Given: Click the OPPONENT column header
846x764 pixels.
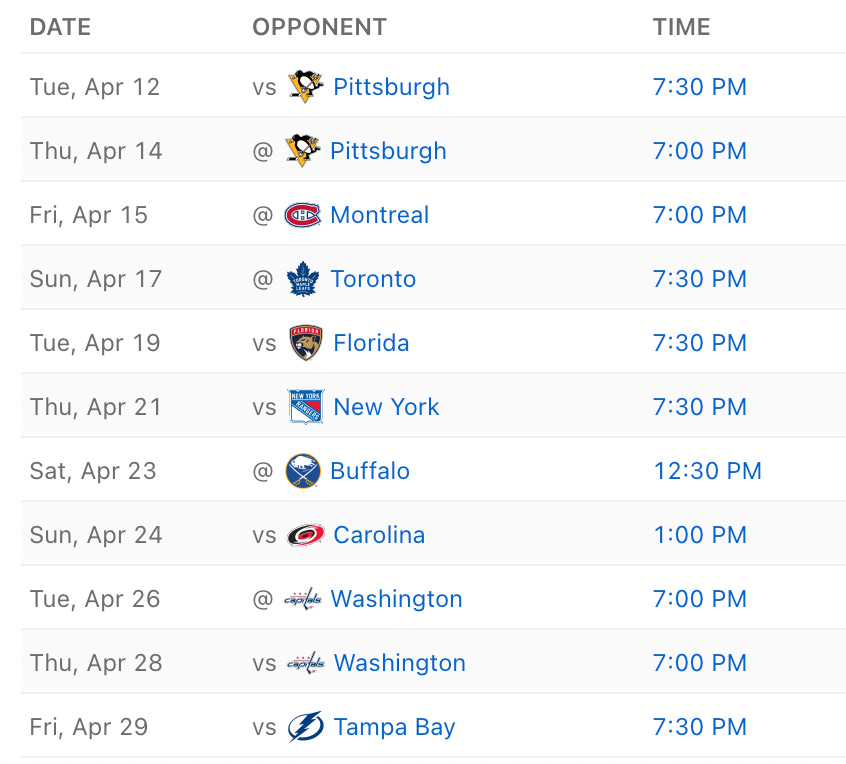Looking at the screenshot, I should (x=319, y=27).
